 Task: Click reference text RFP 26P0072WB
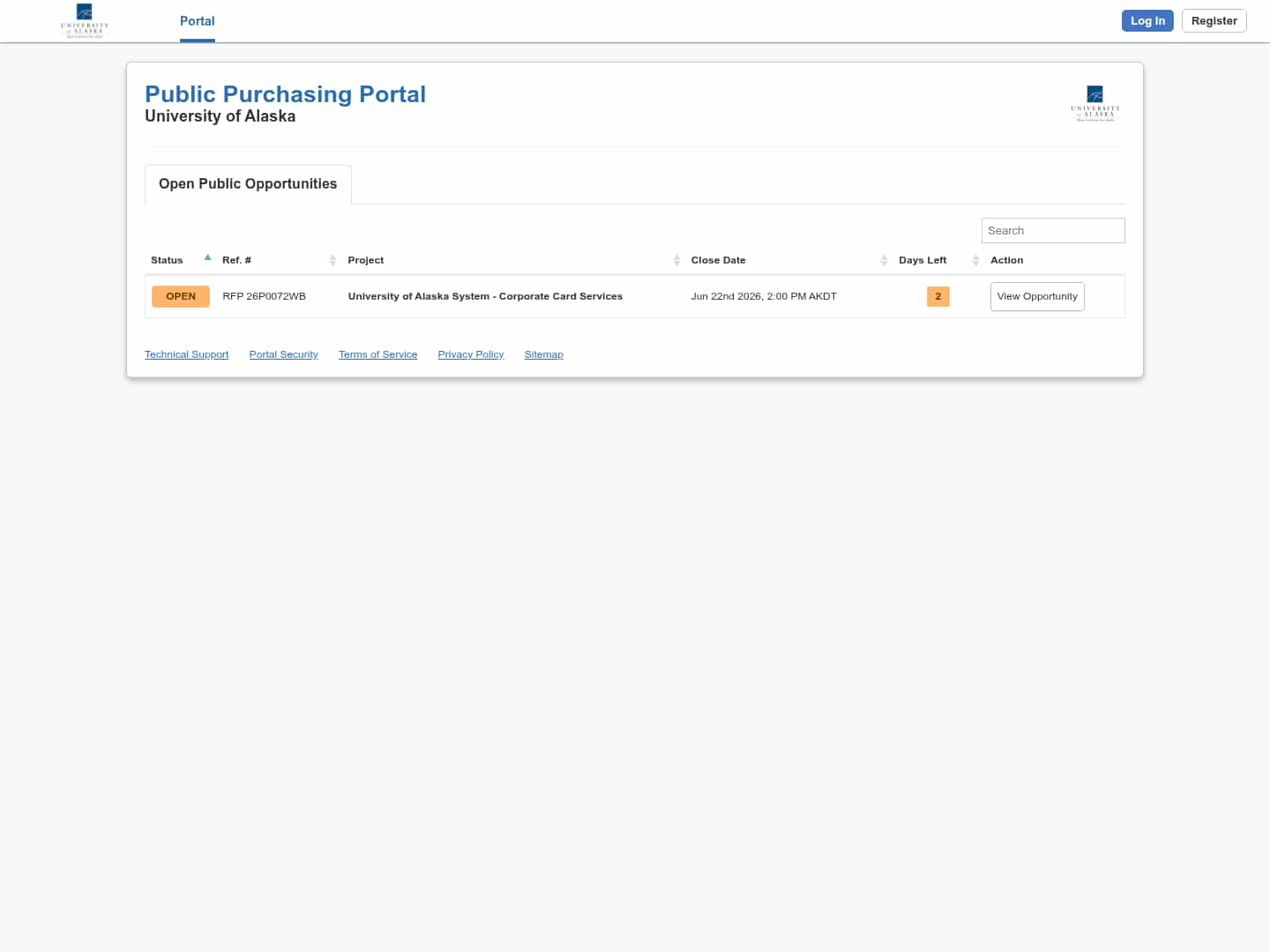265,296
